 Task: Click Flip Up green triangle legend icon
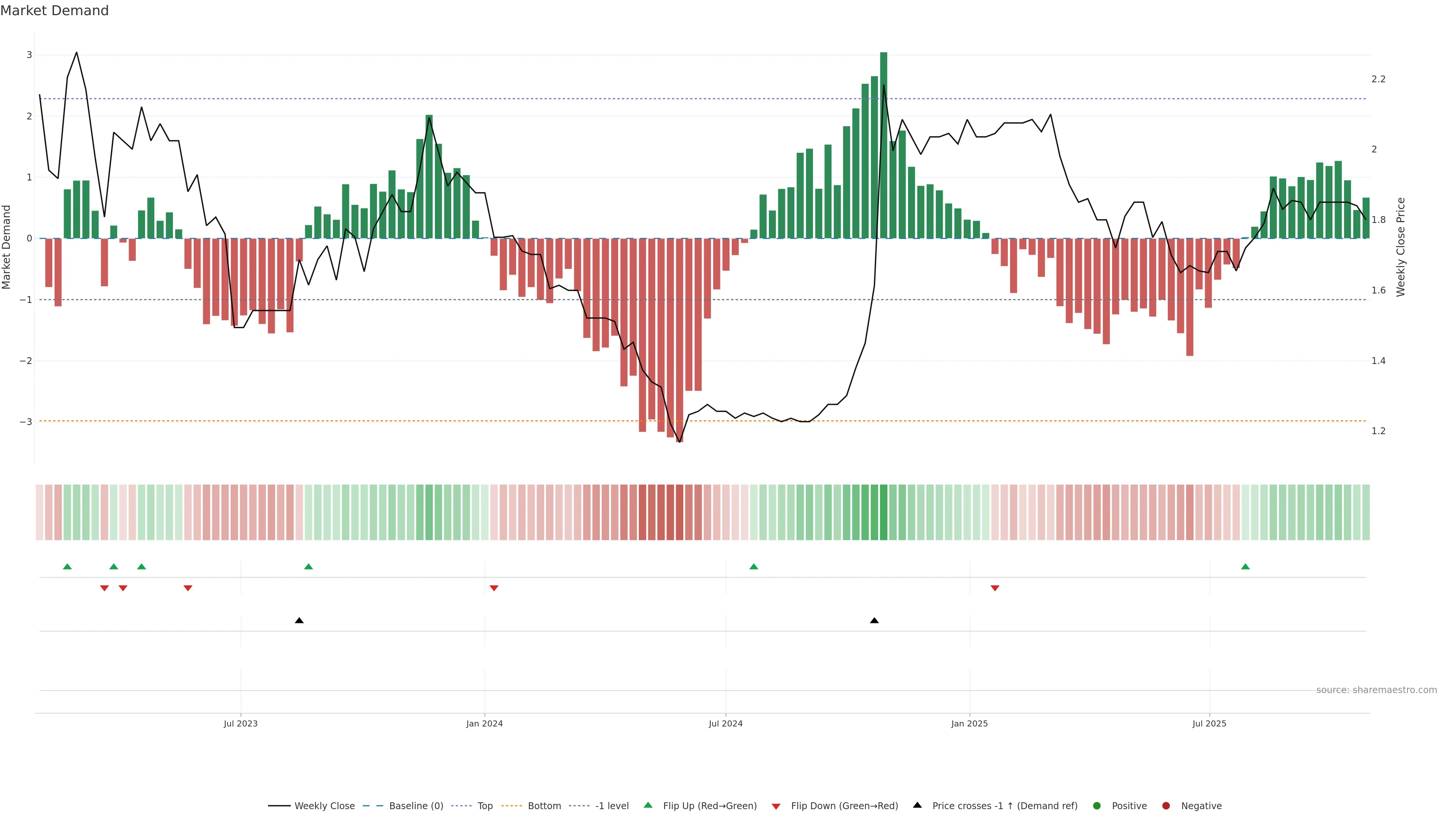tap(648, 805)
